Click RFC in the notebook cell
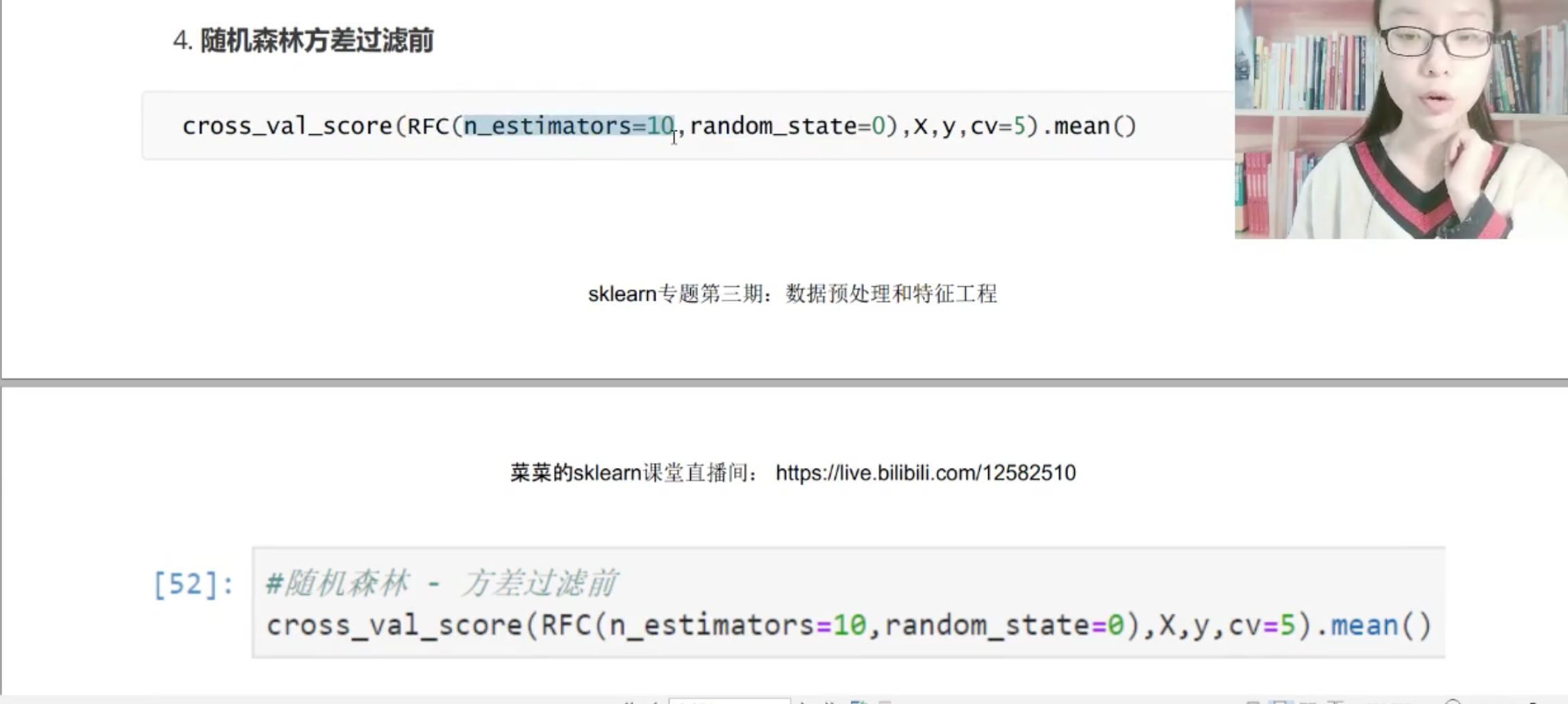This screenshot has height=704, width=1568. point(567,626)
